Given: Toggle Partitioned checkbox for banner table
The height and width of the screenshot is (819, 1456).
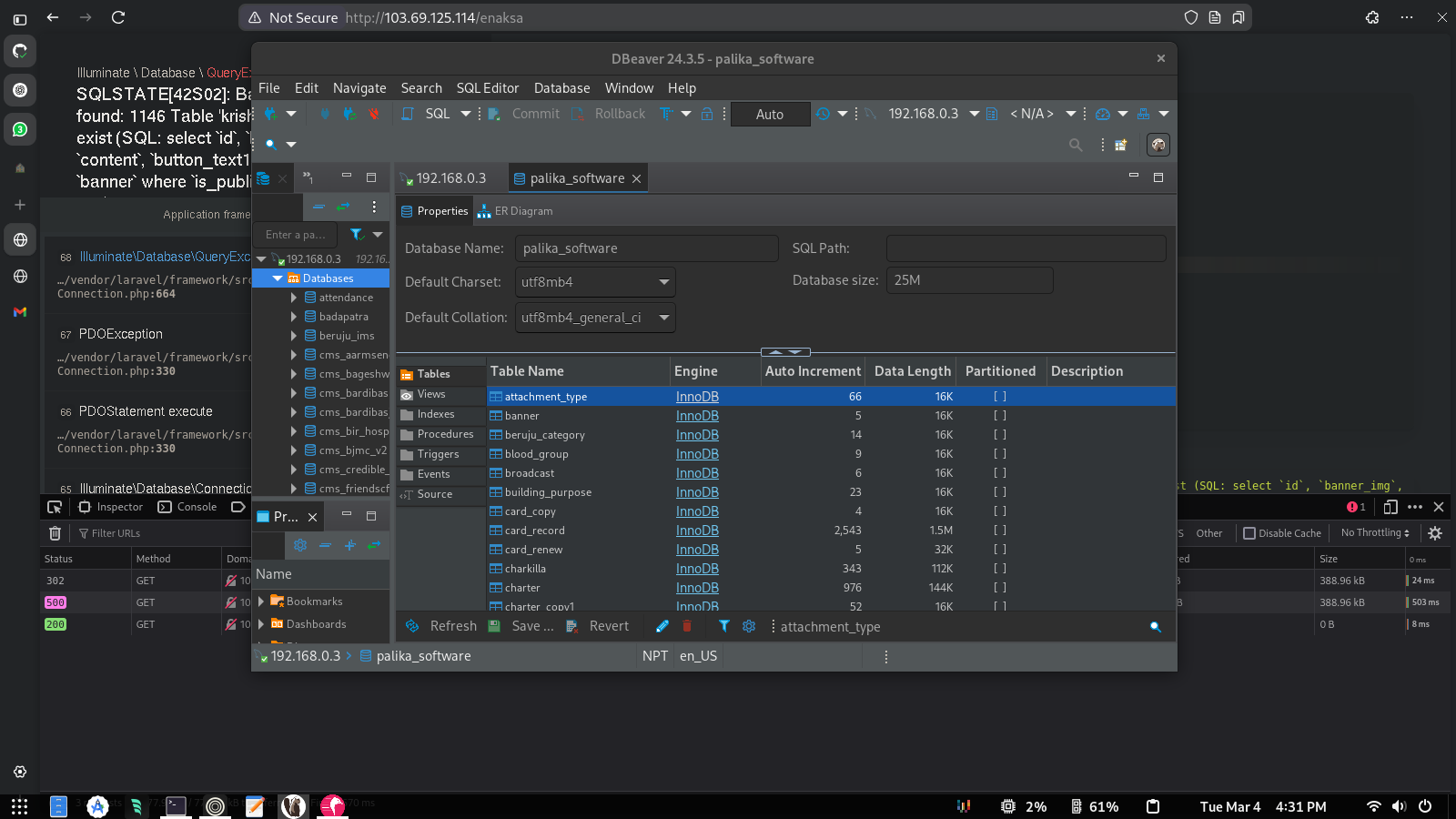Looking at the screenshot, I should pyautogui.click(x=1000, y=416).
